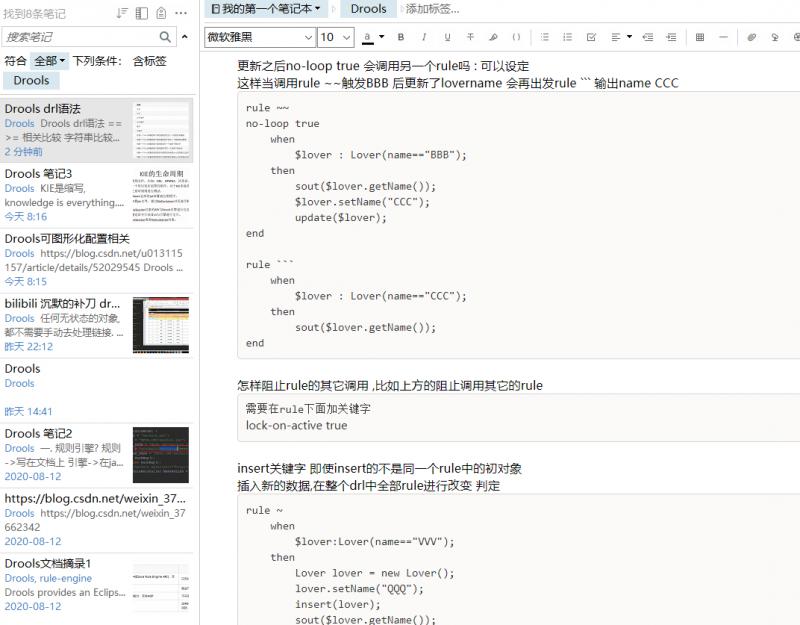Viewport: 800px width, 625px height.
Task: Increase paragraph indent
Action: [671, 37]
